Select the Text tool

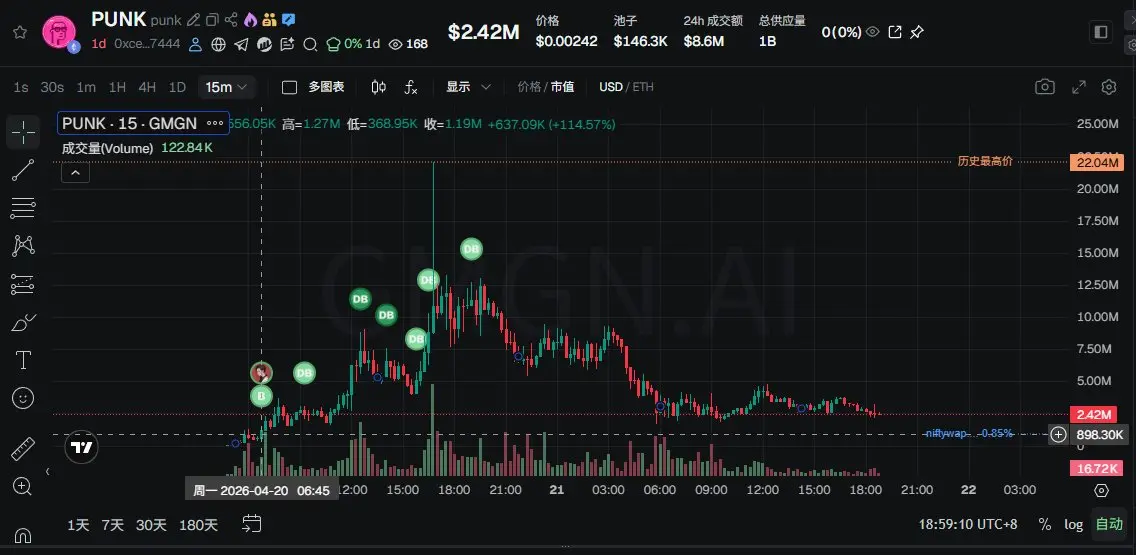coord(23,360)
